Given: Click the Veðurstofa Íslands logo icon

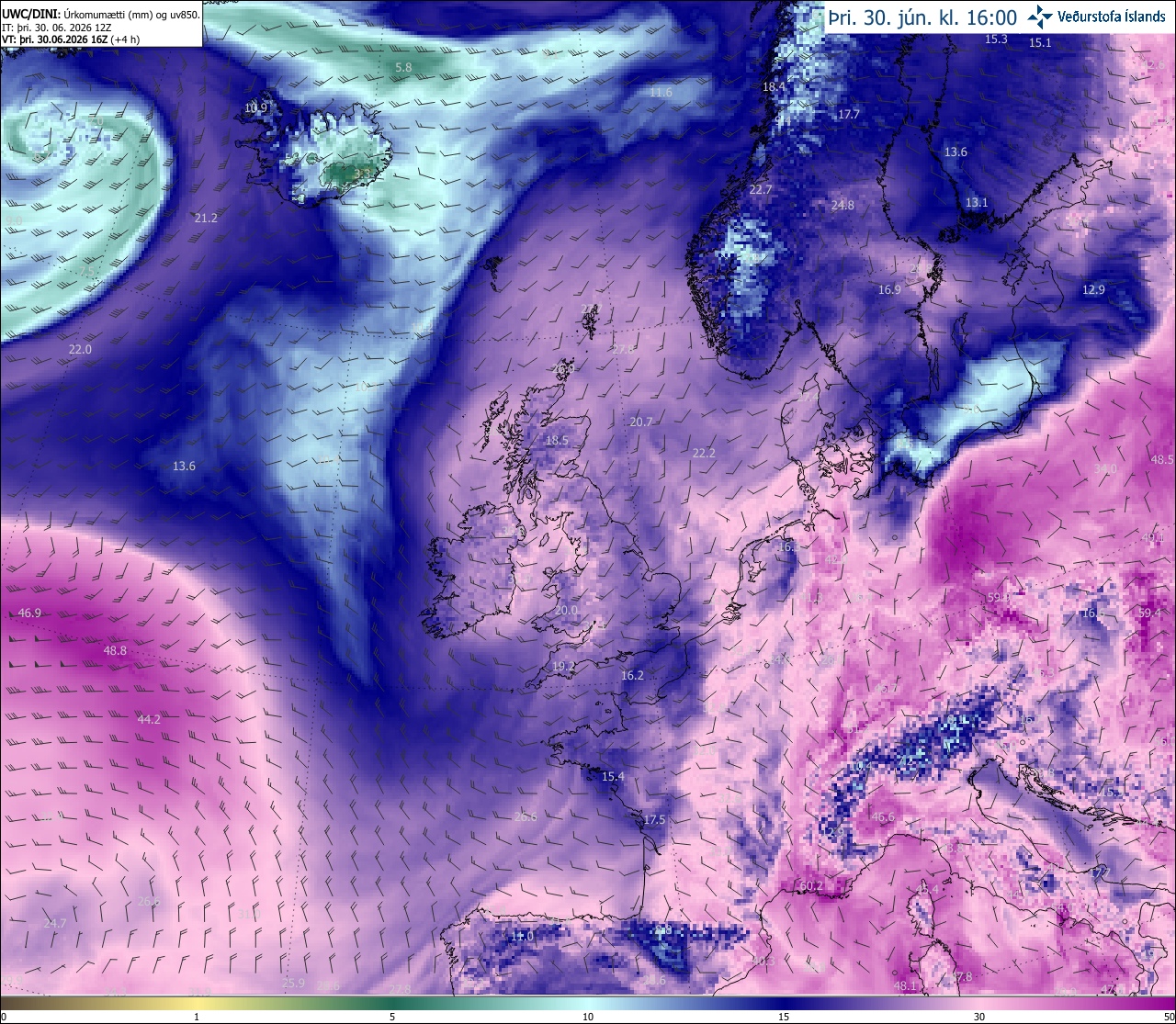Looking at the screenshot, I should 1040,17.
